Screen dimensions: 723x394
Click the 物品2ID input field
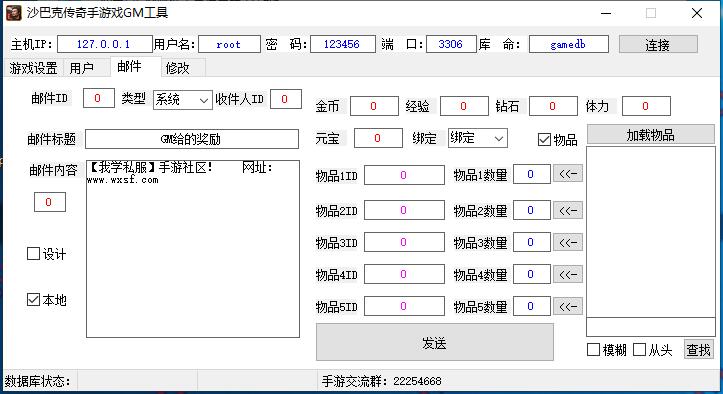tap(404, 210)
